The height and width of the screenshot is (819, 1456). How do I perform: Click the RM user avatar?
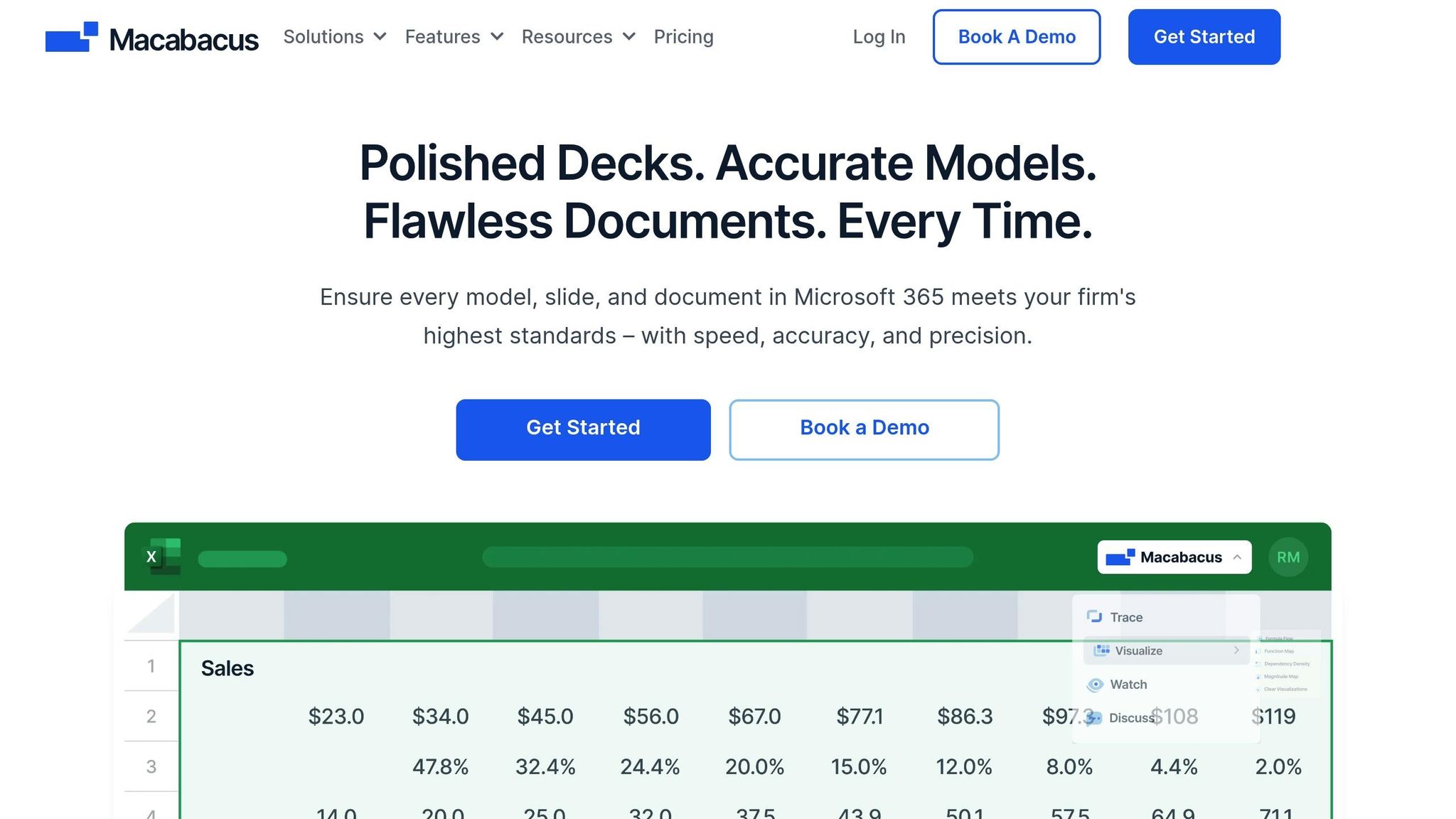[x=1288, y=557]
